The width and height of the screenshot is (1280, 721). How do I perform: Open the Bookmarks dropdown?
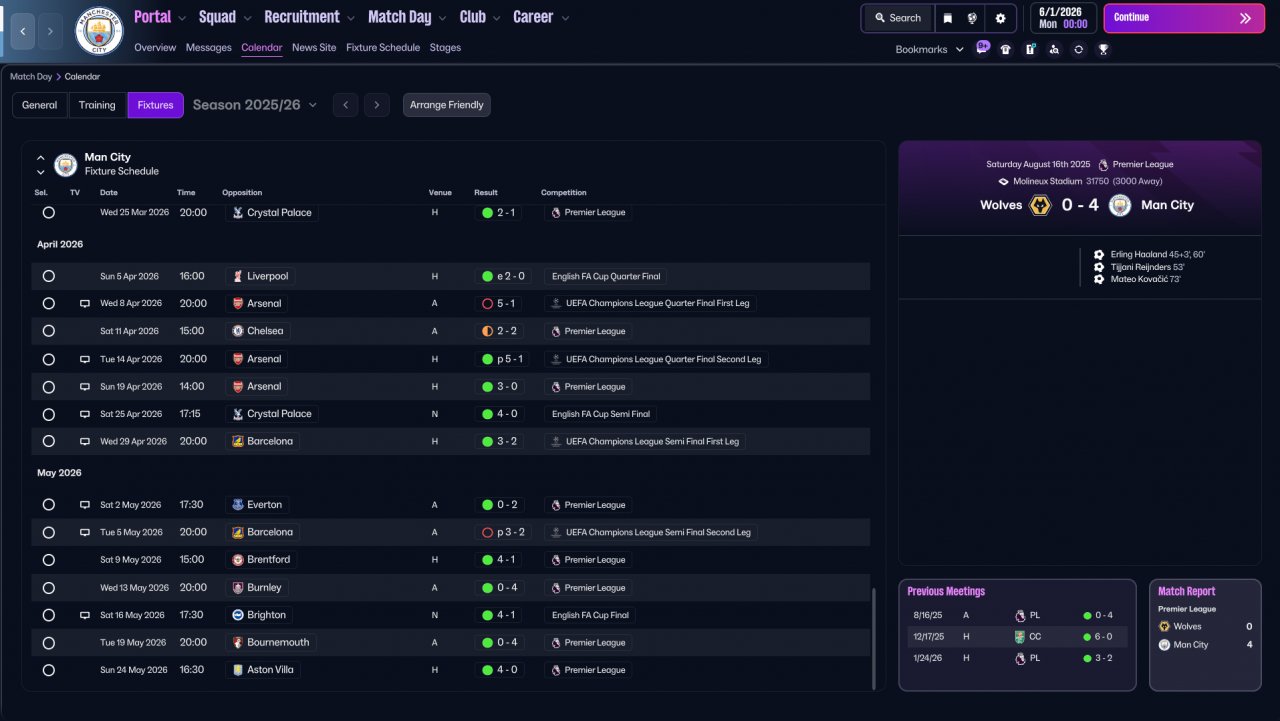click(x=929, y=49)
